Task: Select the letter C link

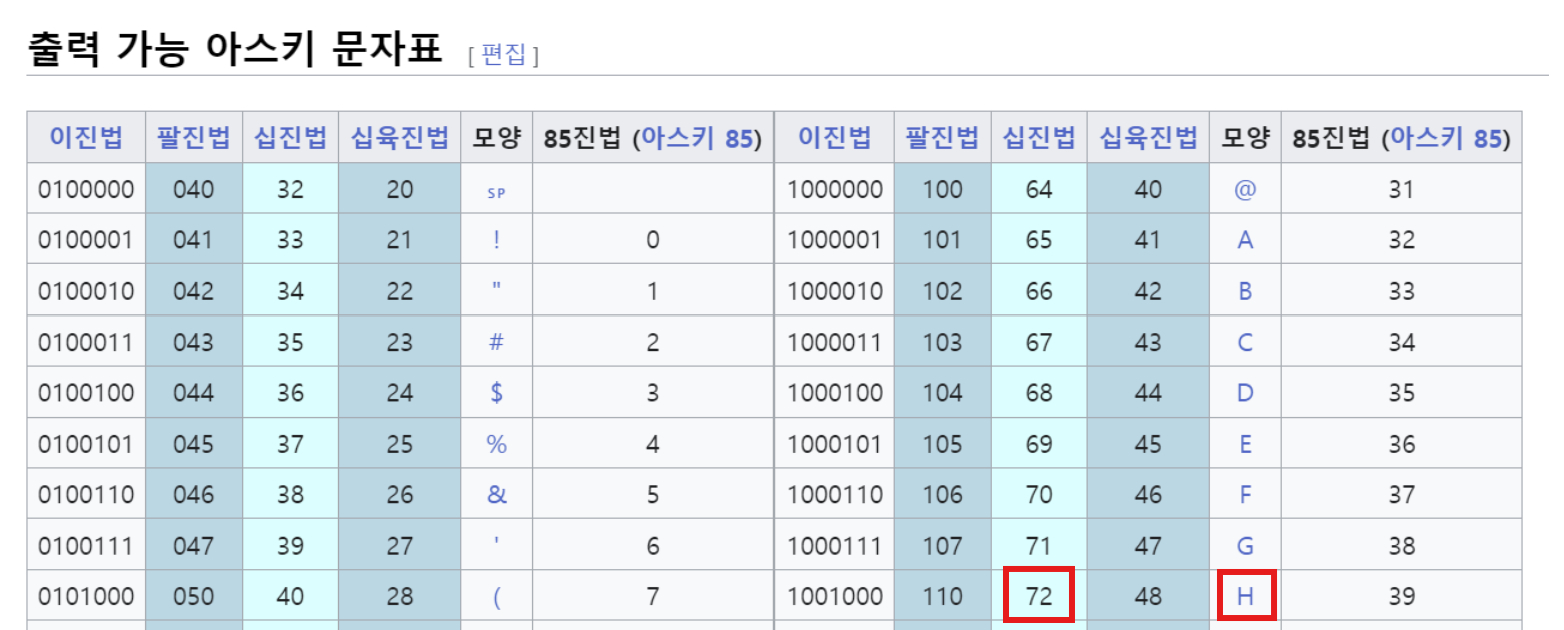Action: pos(1245,343)
